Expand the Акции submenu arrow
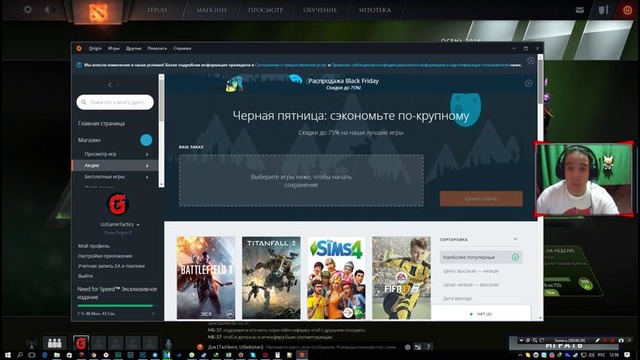 147,165
